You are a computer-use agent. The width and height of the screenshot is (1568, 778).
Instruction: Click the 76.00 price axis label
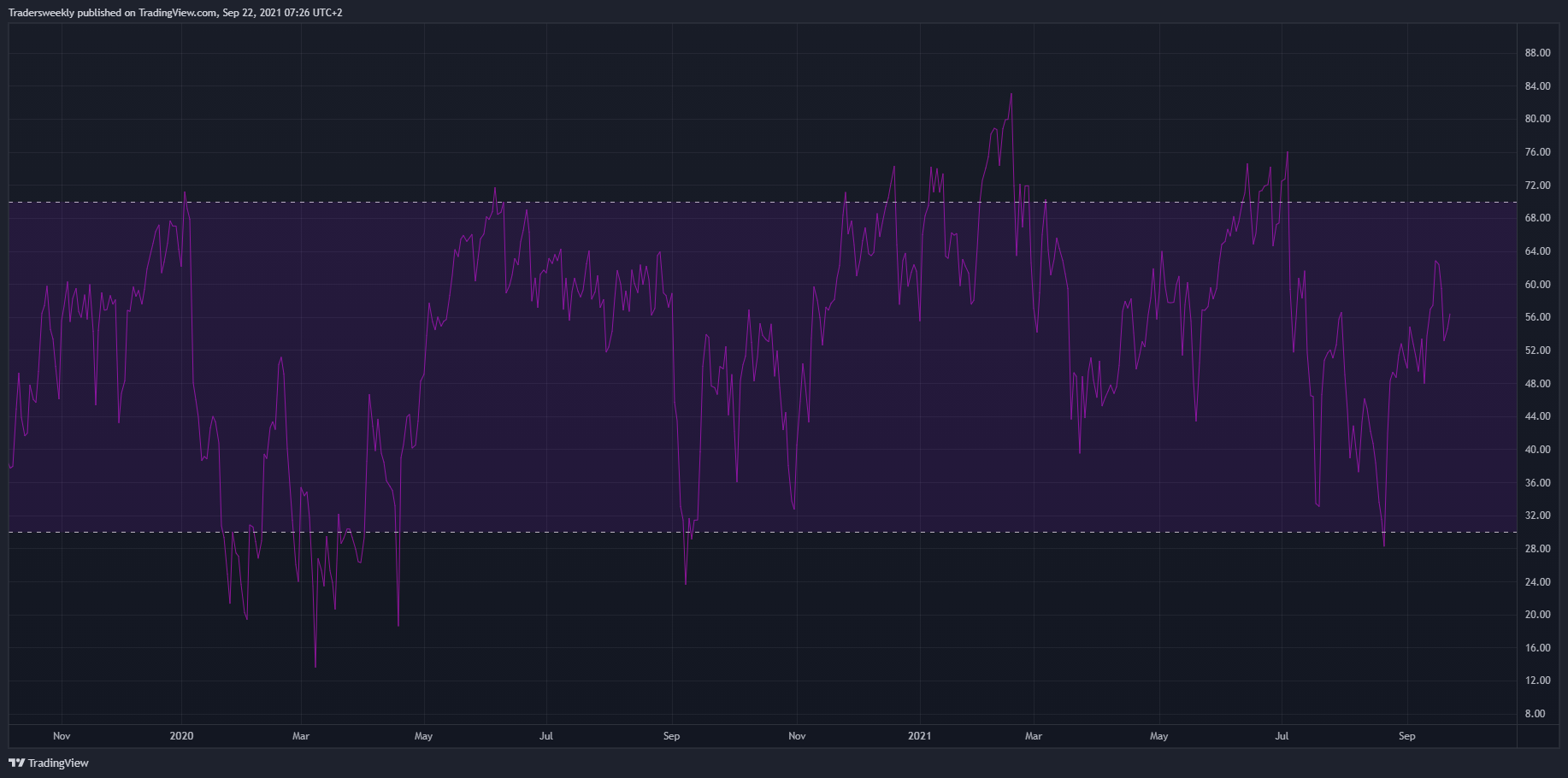pos(1537,152)
